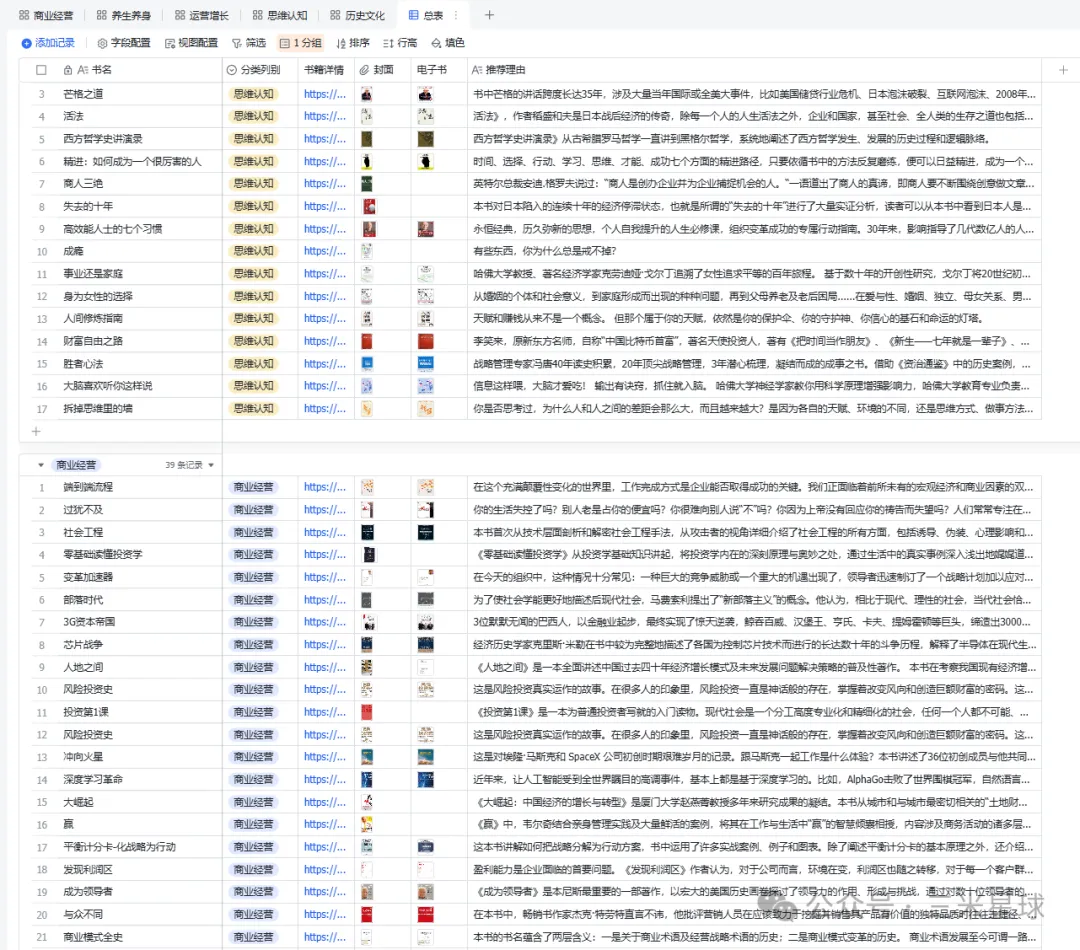
Task: Toggle the select-all checkbox in header
Action: click(41, 70)
